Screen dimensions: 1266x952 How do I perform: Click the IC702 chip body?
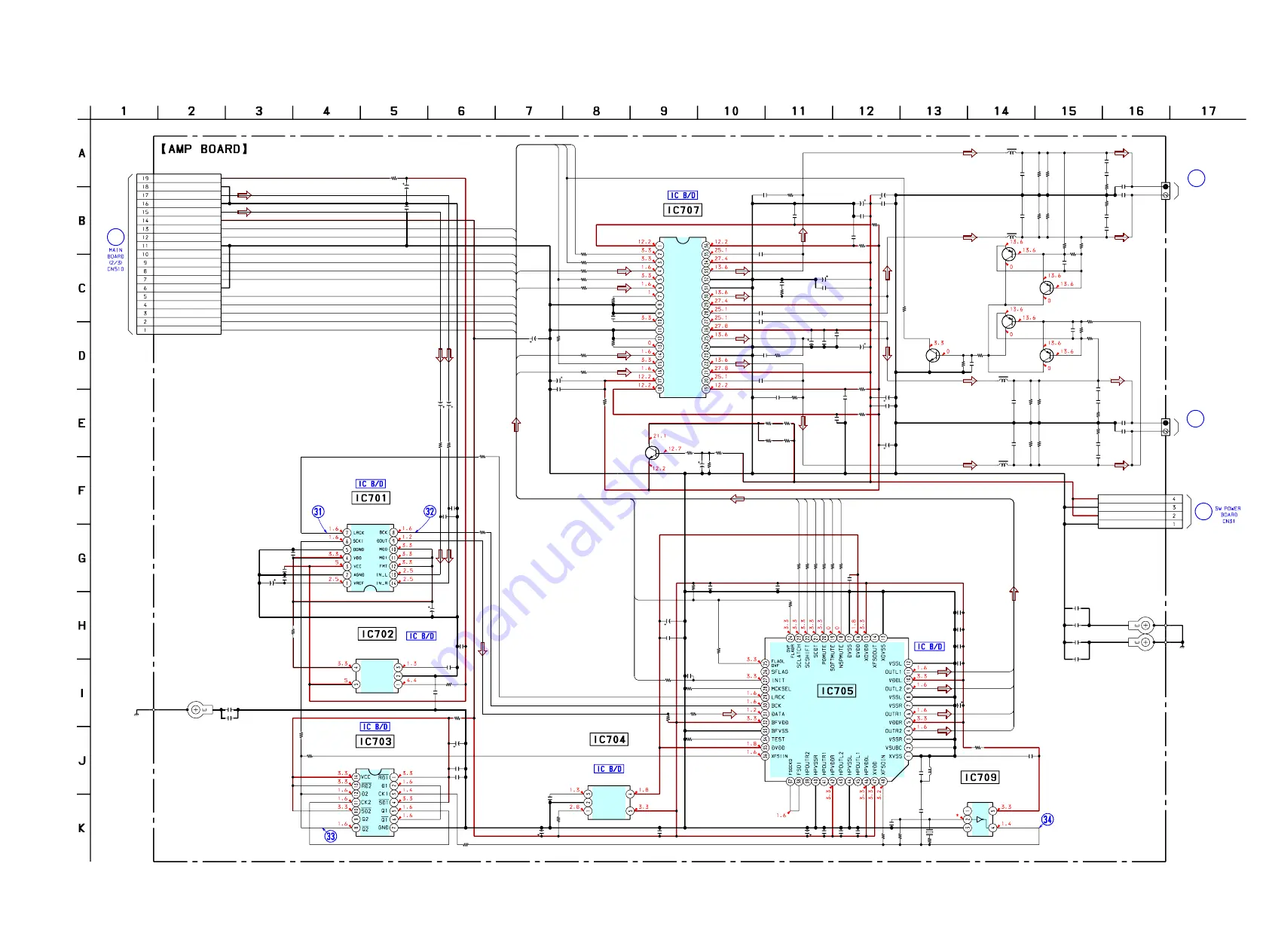(377, 676)
